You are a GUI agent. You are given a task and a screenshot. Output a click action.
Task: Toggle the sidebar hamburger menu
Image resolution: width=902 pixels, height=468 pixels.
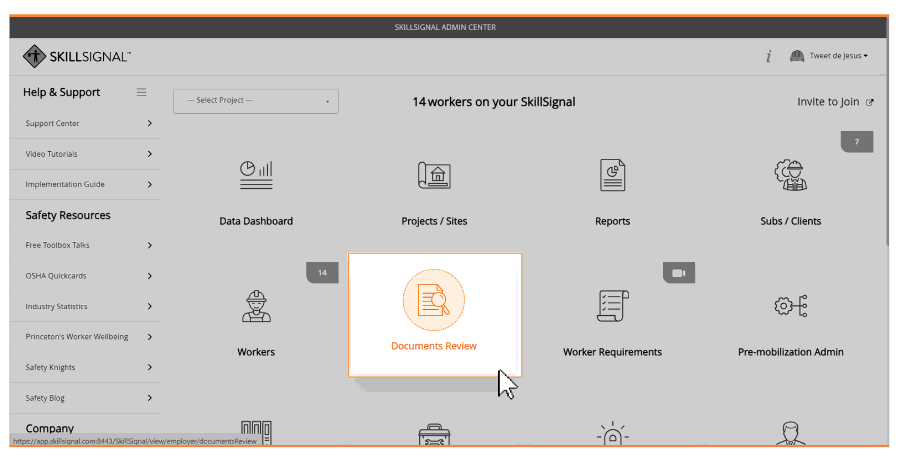pos(141,92)
